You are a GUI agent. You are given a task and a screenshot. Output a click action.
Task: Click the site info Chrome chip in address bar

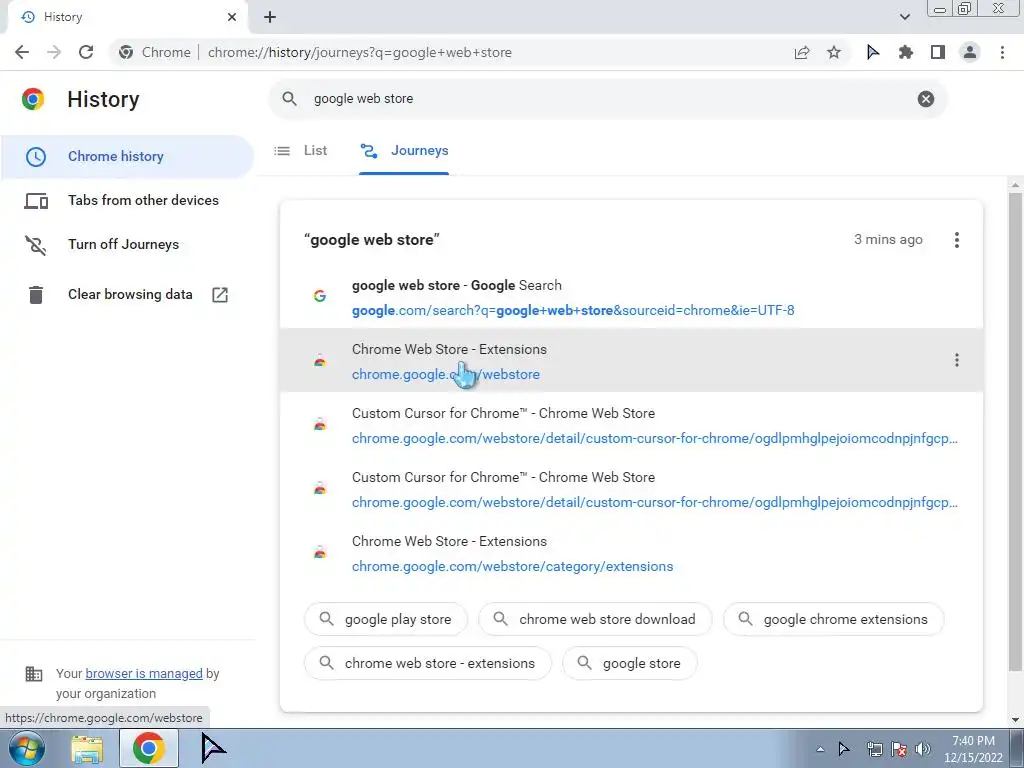156,52
